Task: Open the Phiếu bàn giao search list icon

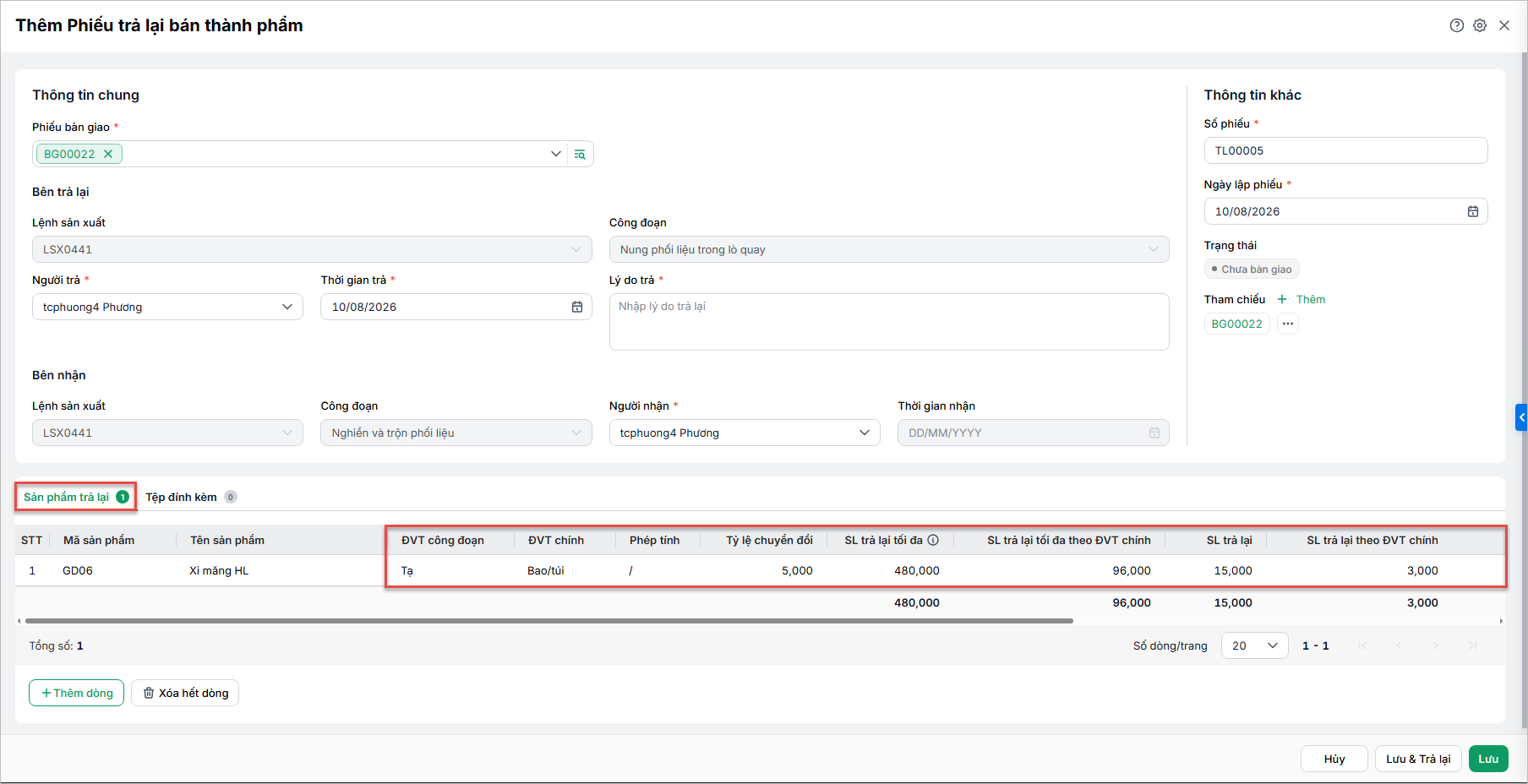Action: [x=580, y=154]
